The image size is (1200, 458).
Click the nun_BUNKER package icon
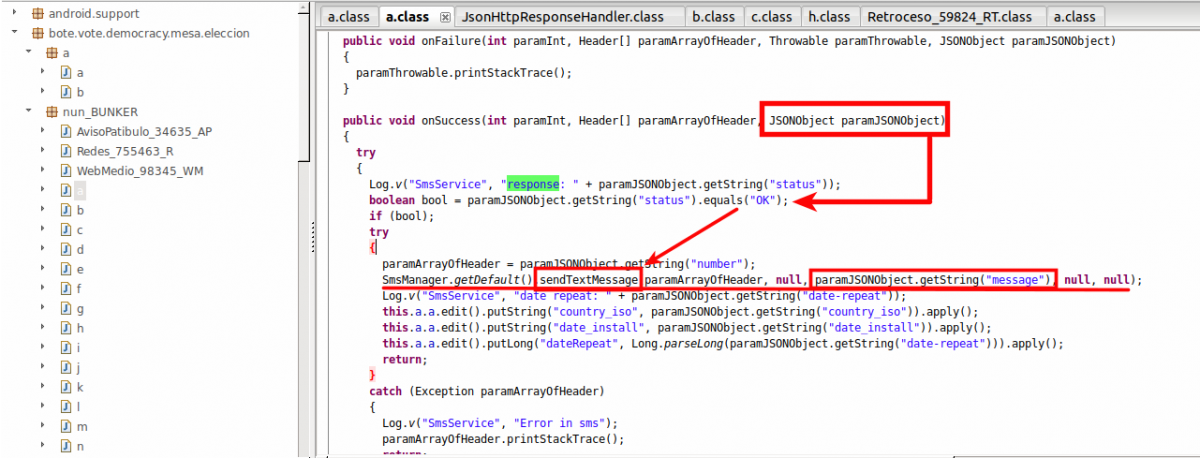tap(53, 111)
